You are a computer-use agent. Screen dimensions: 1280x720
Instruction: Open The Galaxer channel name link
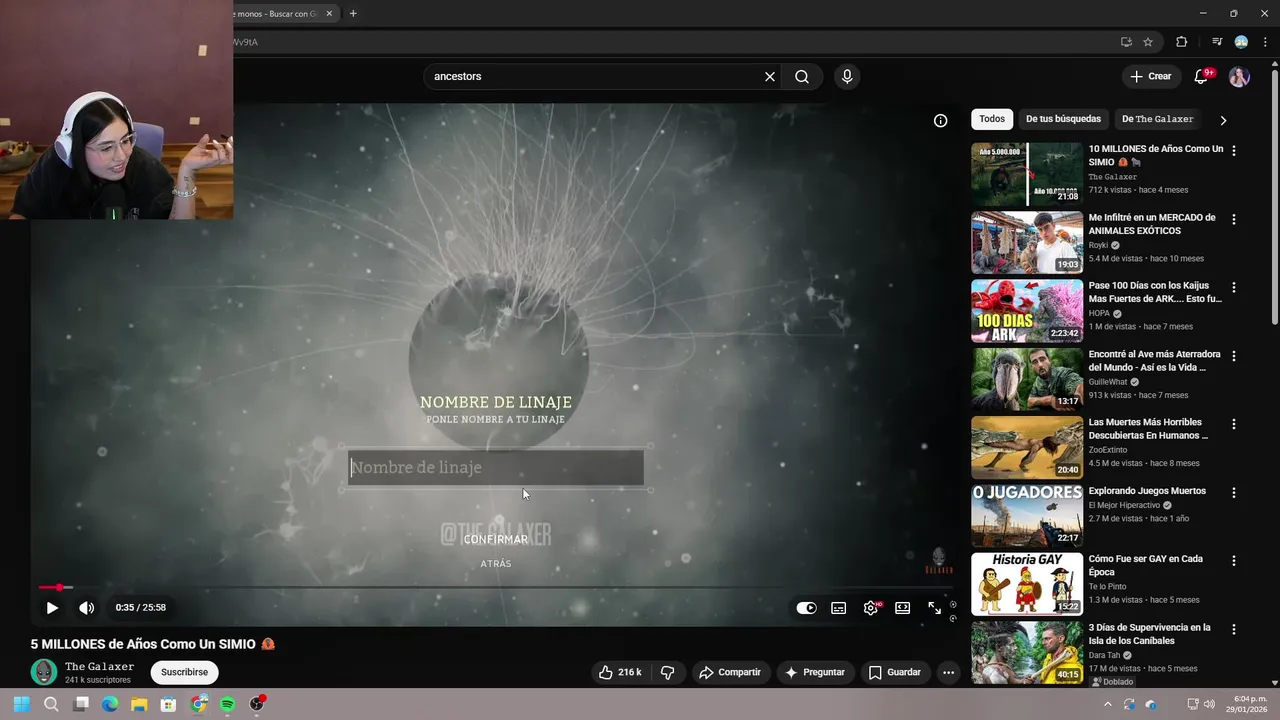99,667
